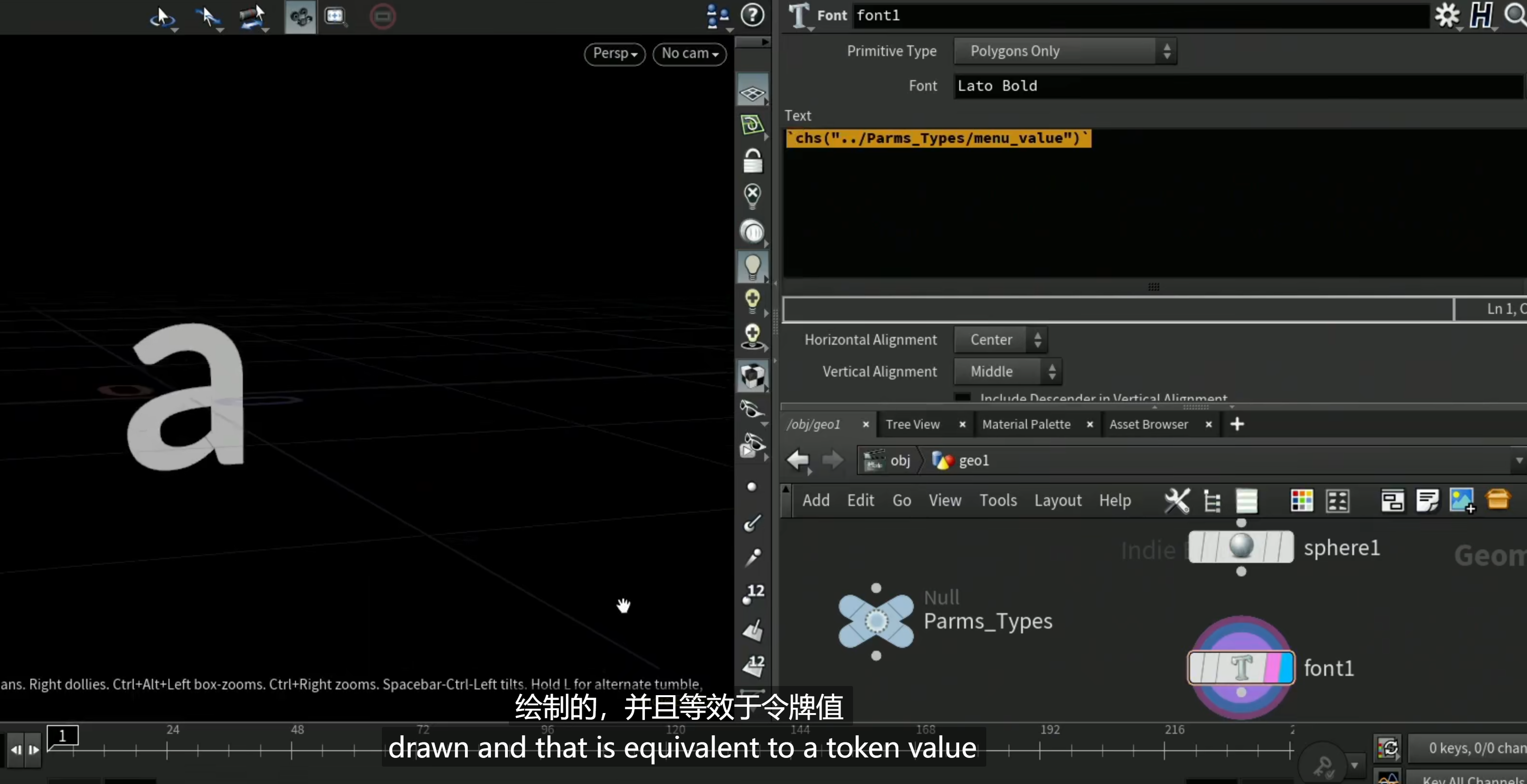Switch to the Tree View tab

[913, 424]
